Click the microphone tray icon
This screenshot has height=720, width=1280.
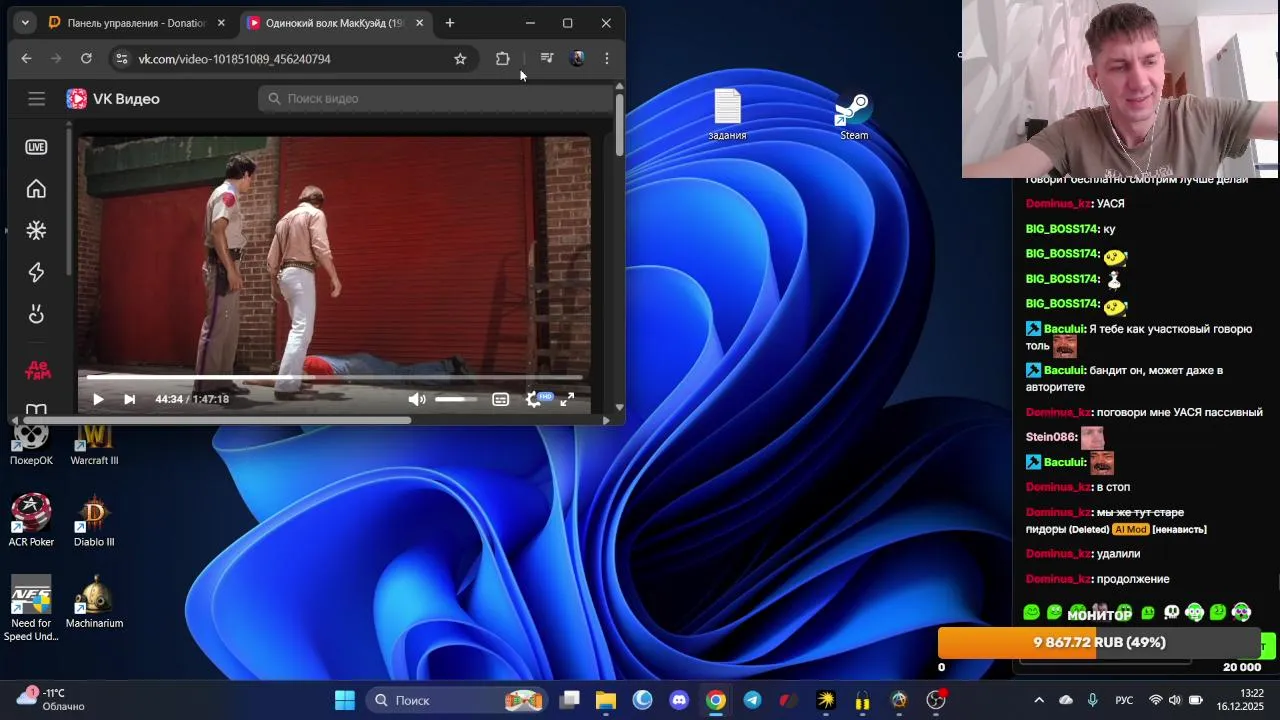tap(1092, 700)
